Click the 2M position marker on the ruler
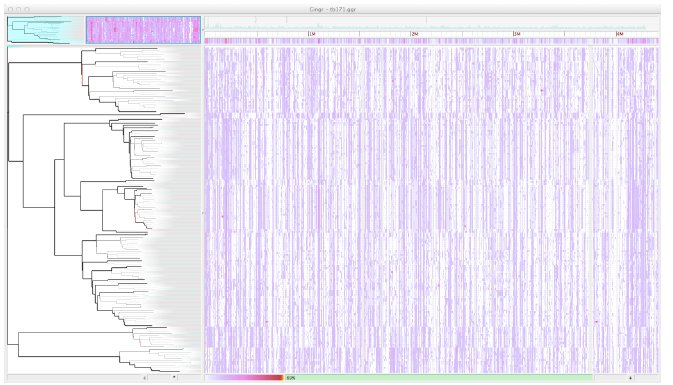The width and height of the screenshot is (673, 385). pyautogui.click(x=414, y=33)
